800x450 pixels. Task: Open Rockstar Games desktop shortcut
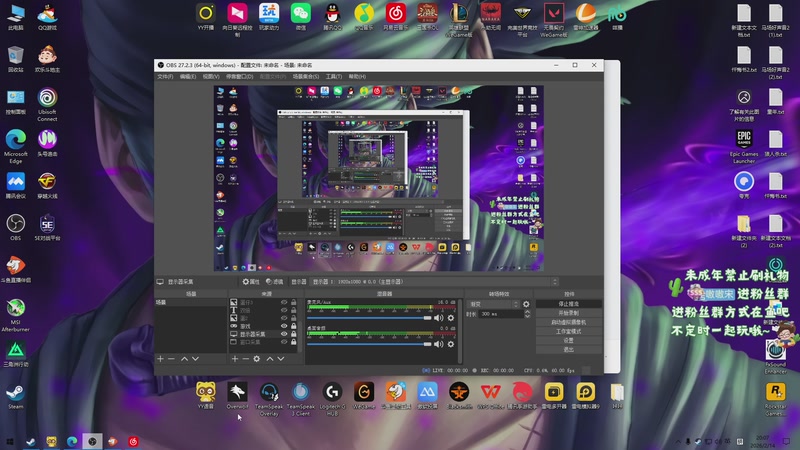coord(776,399)
